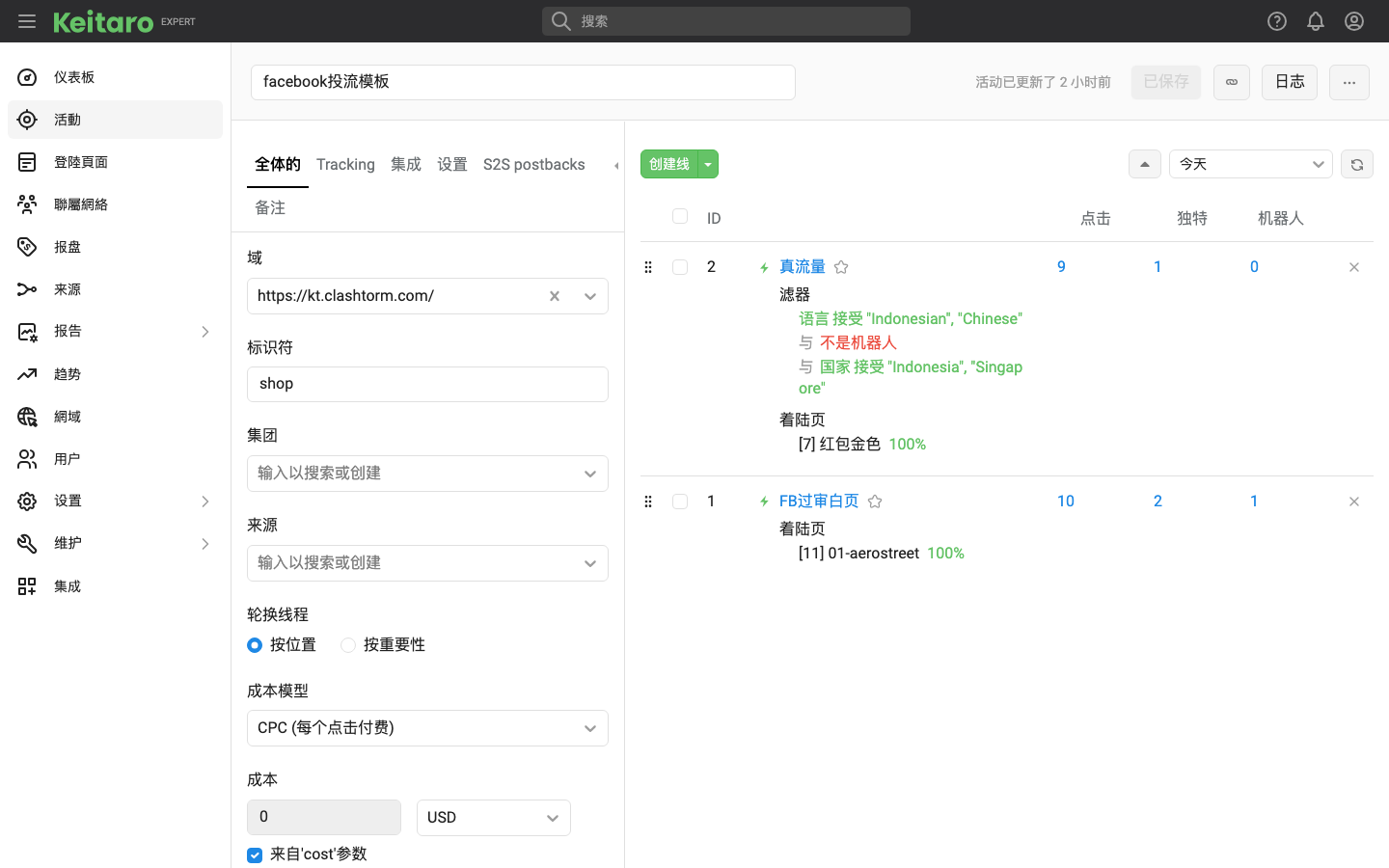Open the 集团 group dropdown

pyautogui.click(x=427, y=474)
